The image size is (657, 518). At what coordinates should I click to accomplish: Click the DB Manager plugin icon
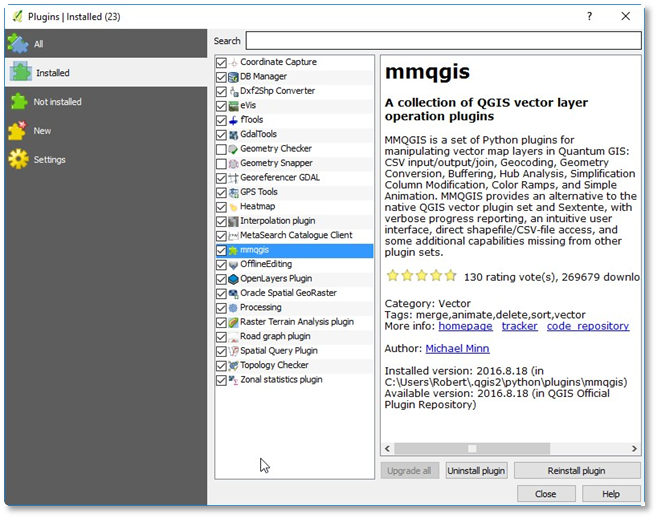pos(233,77)
